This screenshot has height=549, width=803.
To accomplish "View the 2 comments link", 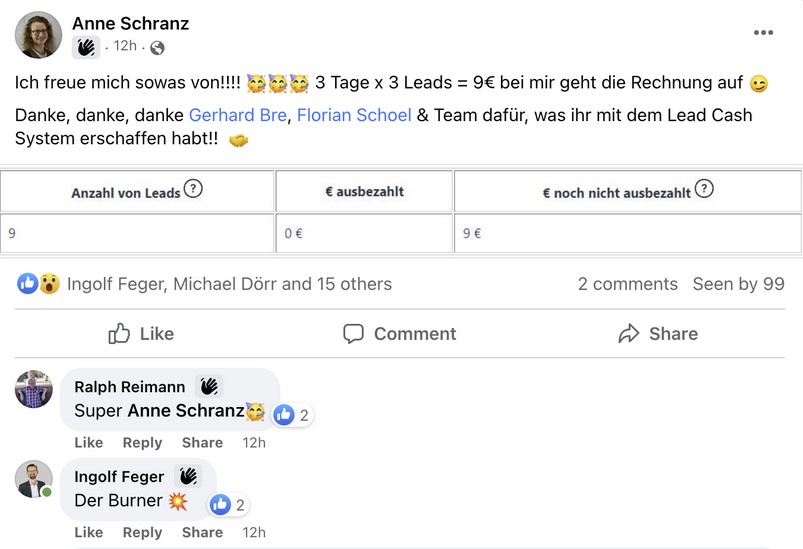I will [x=627, y=284].
